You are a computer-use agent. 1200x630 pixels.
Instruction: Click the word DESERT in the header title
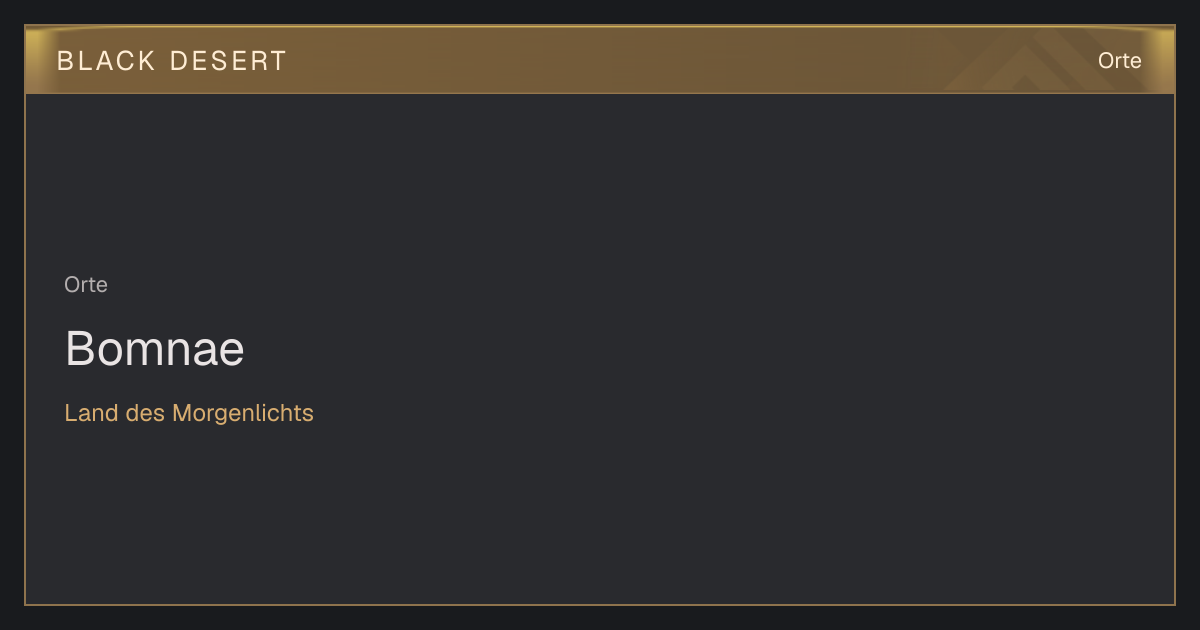228,61
